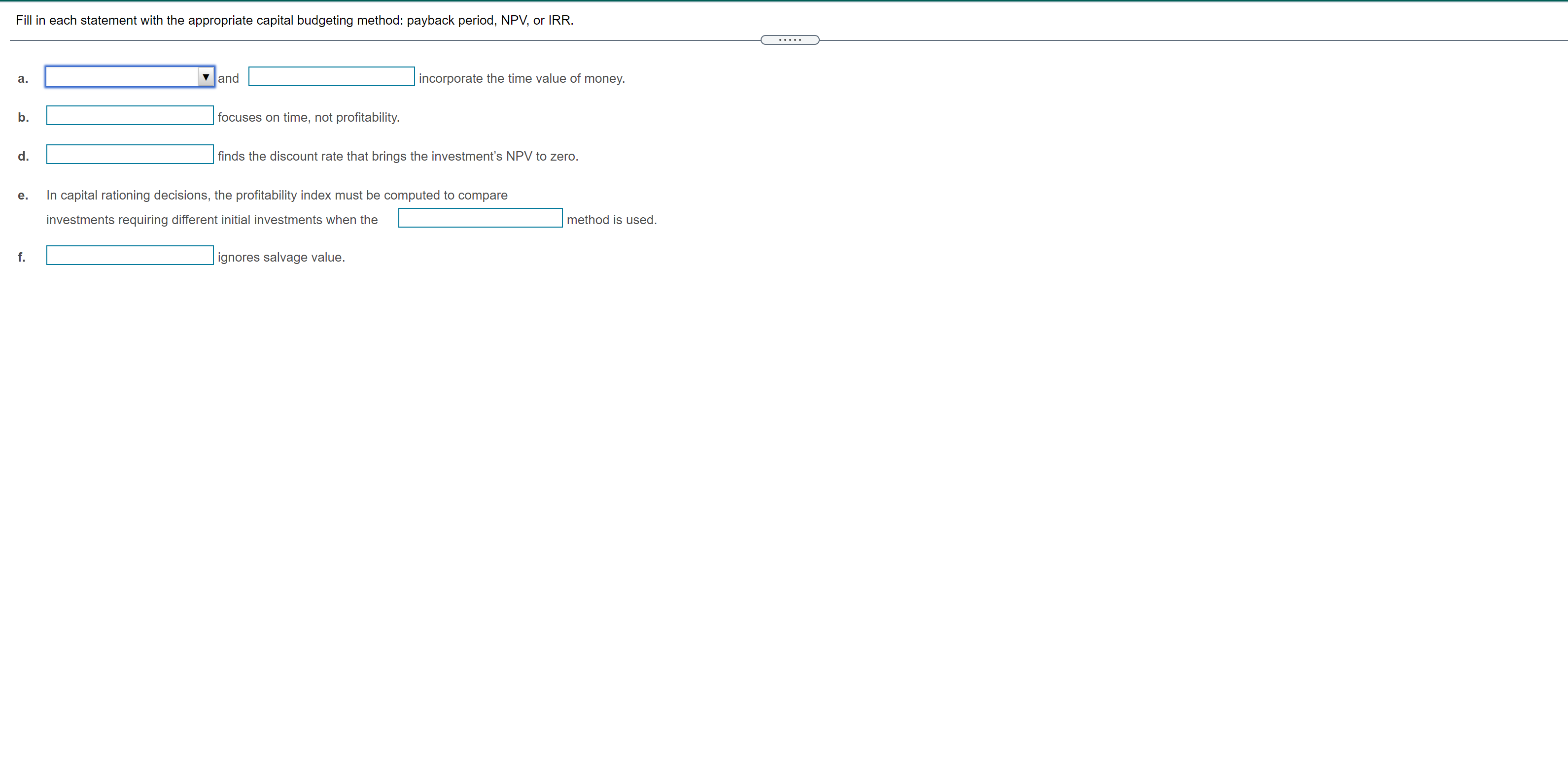Click the bold 'd.' statement label
The height and width of the screenshot is (770, 1568).
[x=23, y=156]
